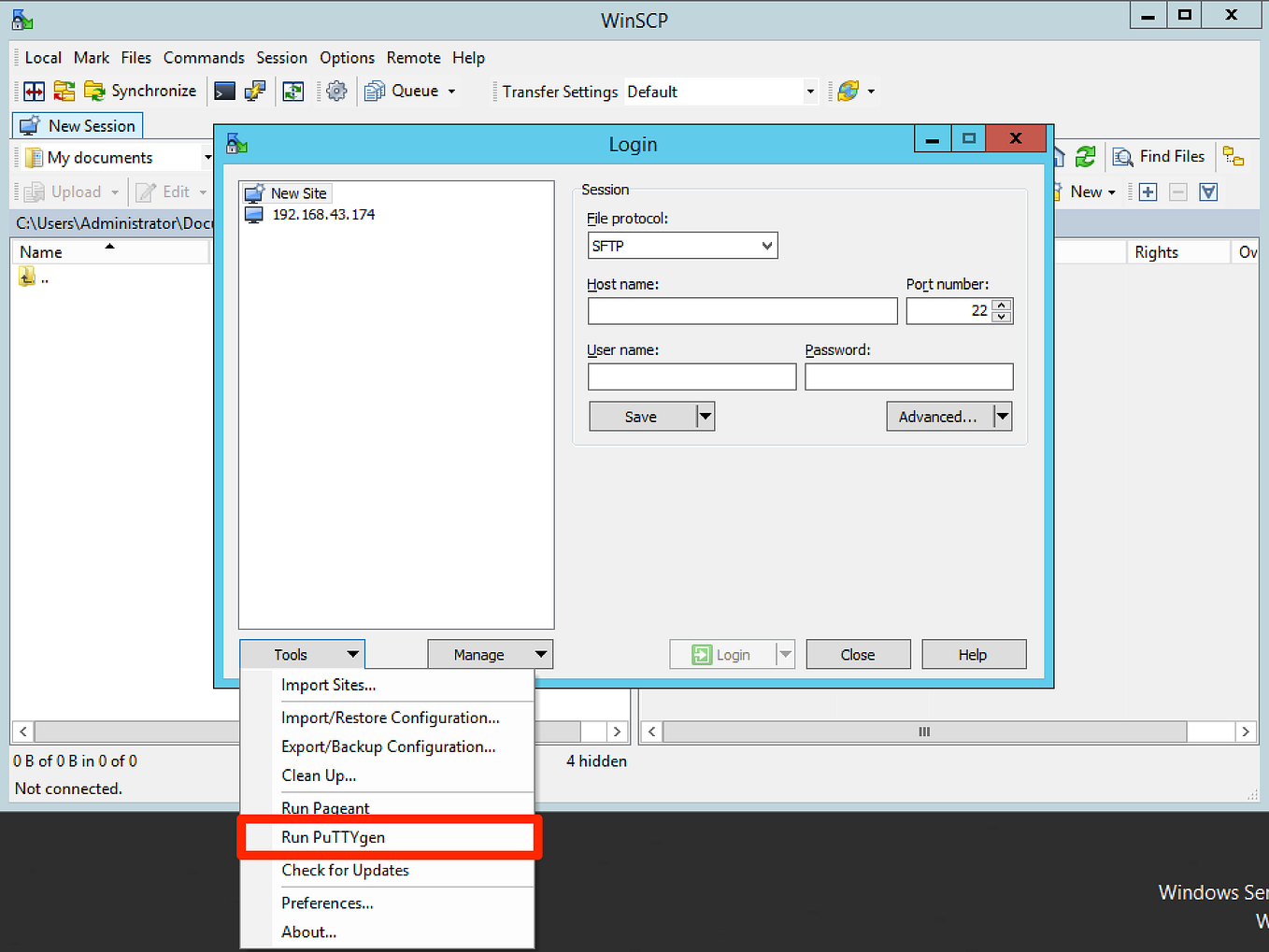Open the Commands menu
Image resolution: width=1269 pixels, height=952 pixels.
(204, 57)
